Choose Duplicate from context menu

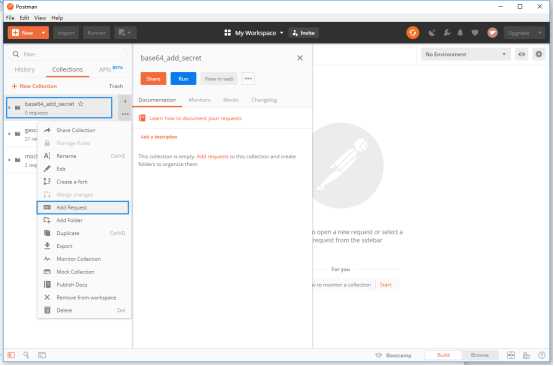(x=83, y=233)
